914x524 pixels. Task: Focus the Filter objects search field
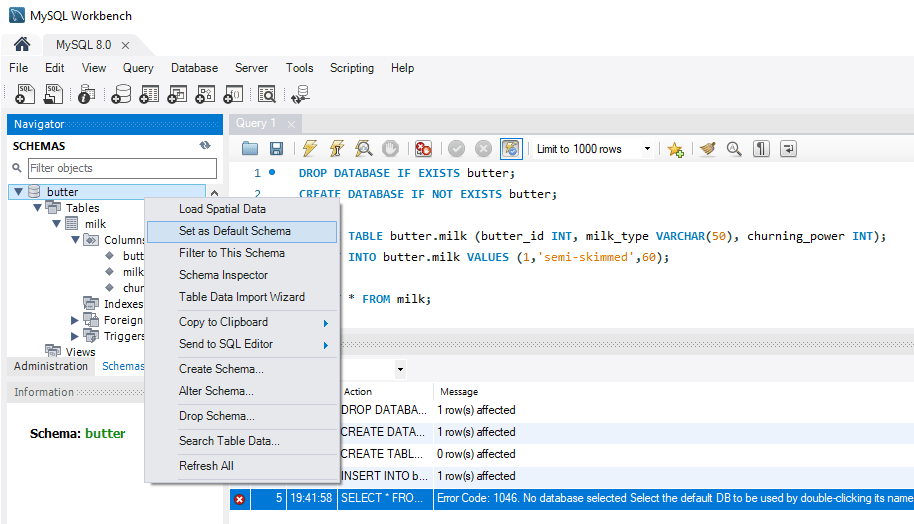coord(122,168)
